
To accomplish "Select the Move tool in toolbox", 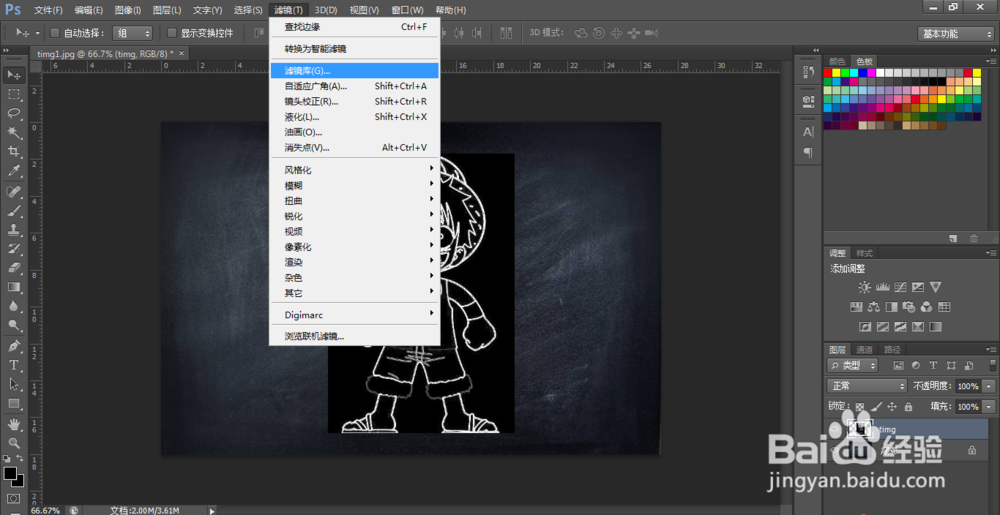I will [14, 75].
